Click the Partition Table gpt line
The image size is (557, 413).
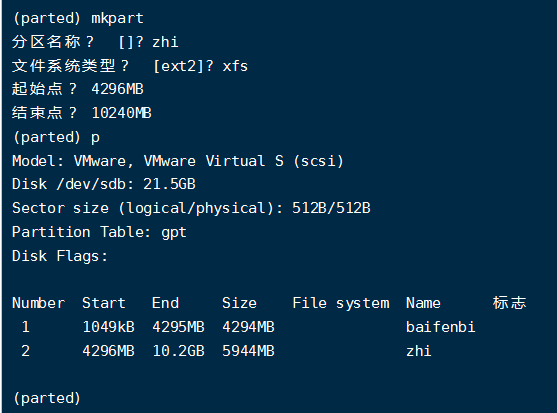(99, 232)
